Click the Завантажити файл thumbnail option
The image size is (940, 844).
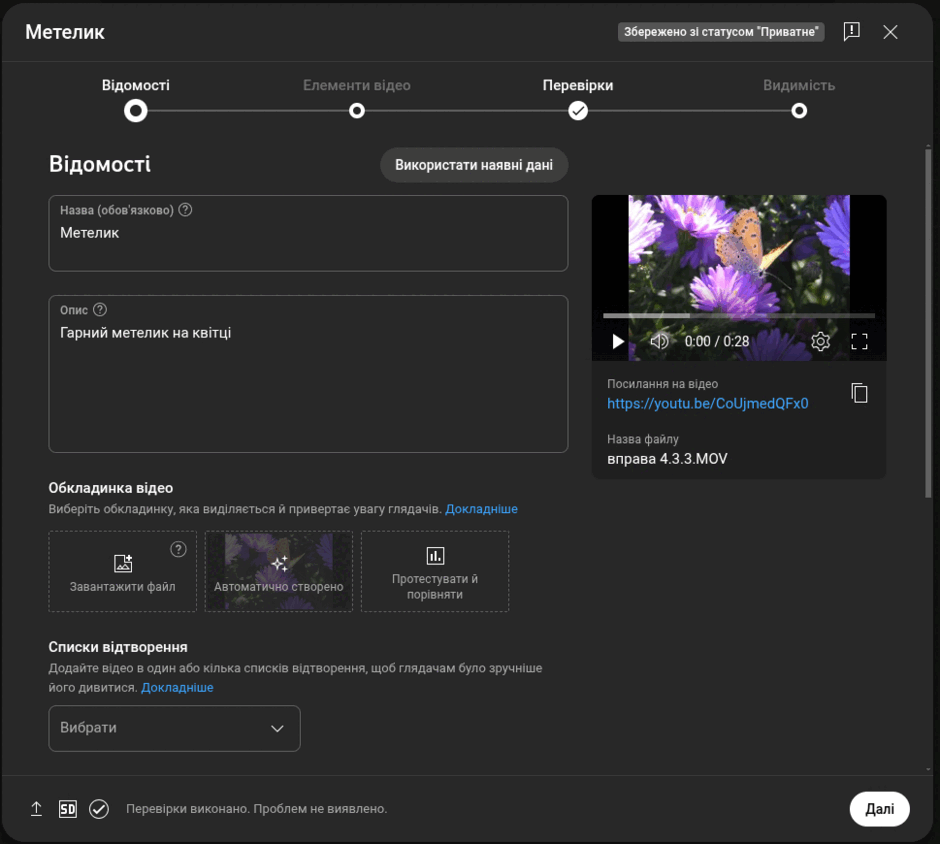point(123,571)
